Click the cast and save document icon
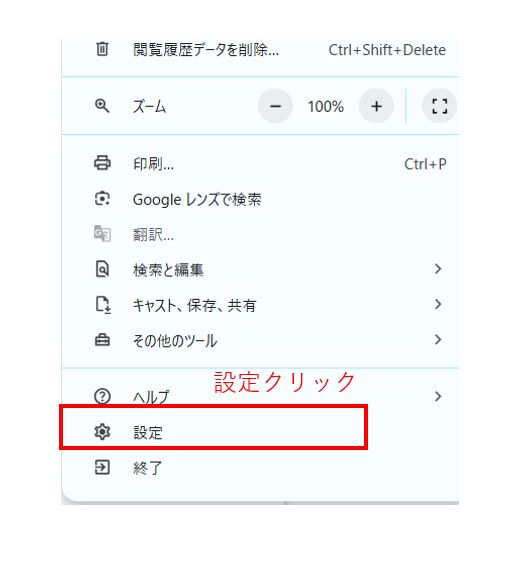This screenshot has width=525, height=582. coord(103,305)
